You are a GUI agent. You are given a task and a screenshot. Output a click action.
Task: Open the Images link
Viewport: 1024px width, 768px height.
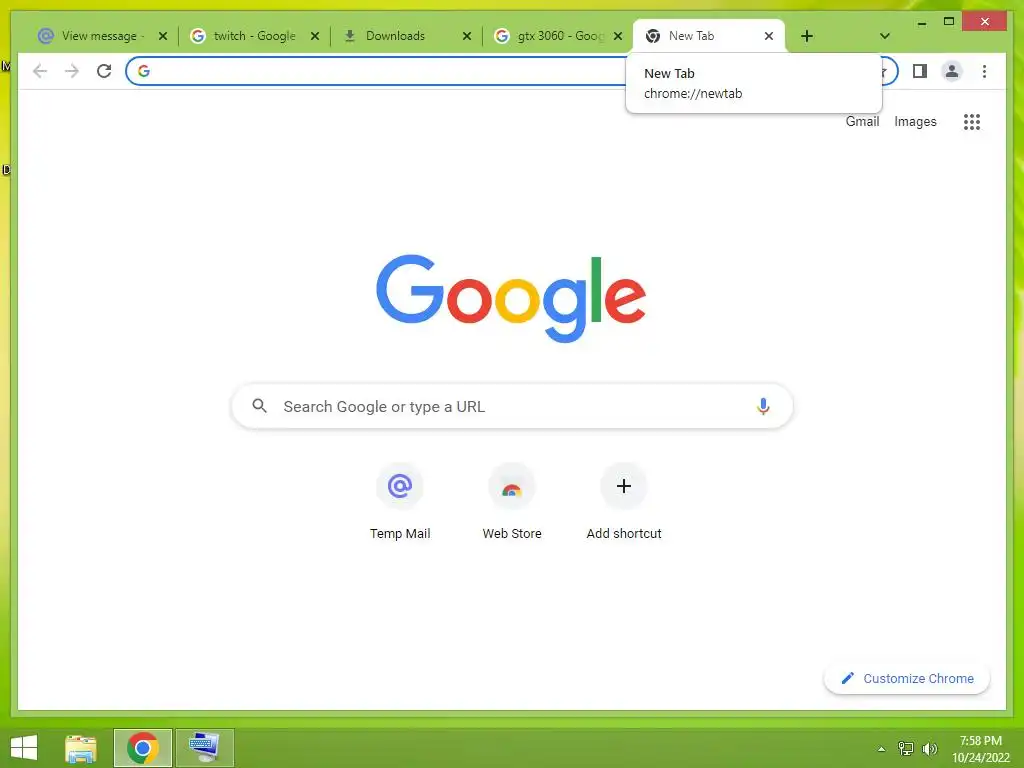915,121
